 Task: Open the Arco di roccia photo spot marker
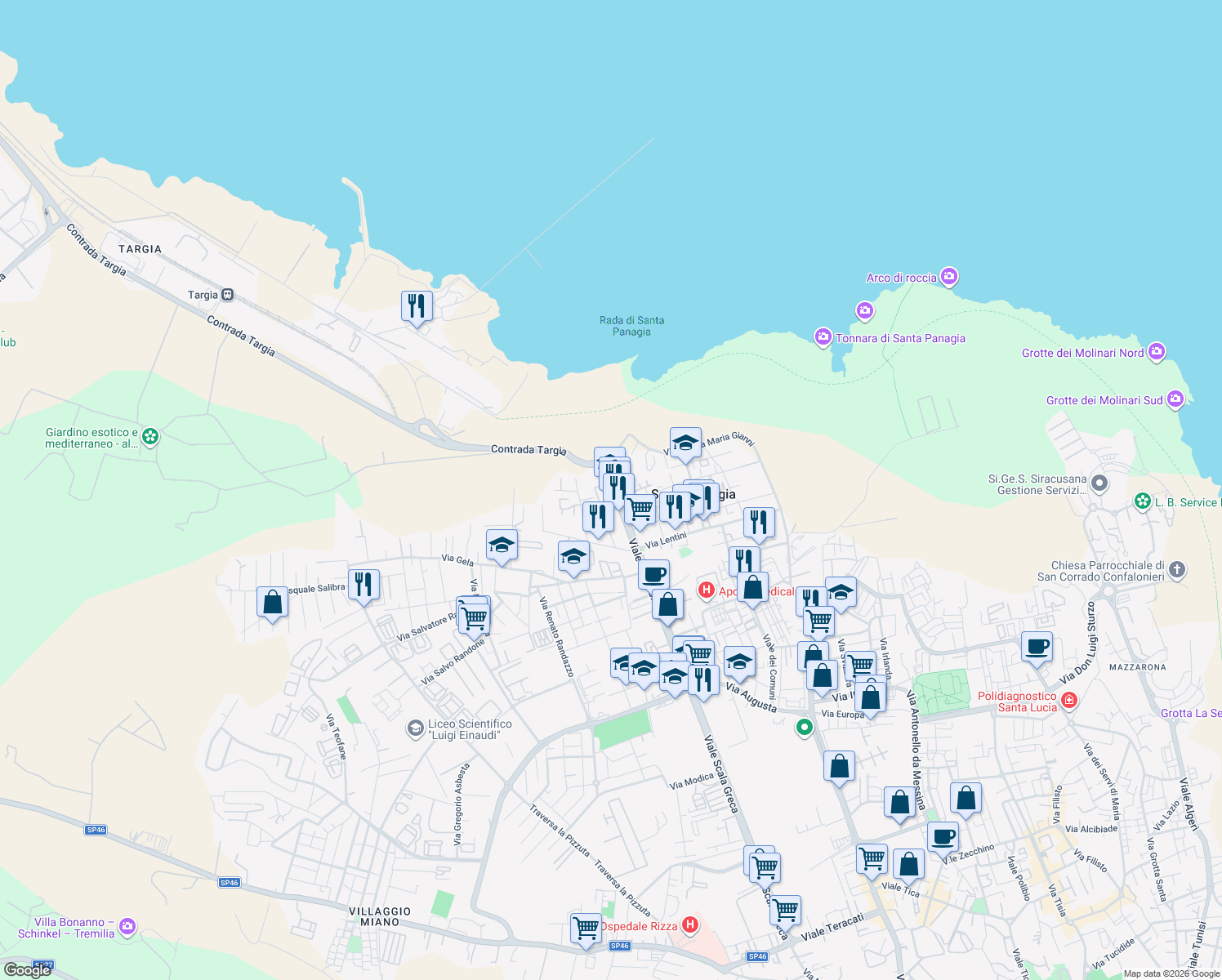pos(948,277)
